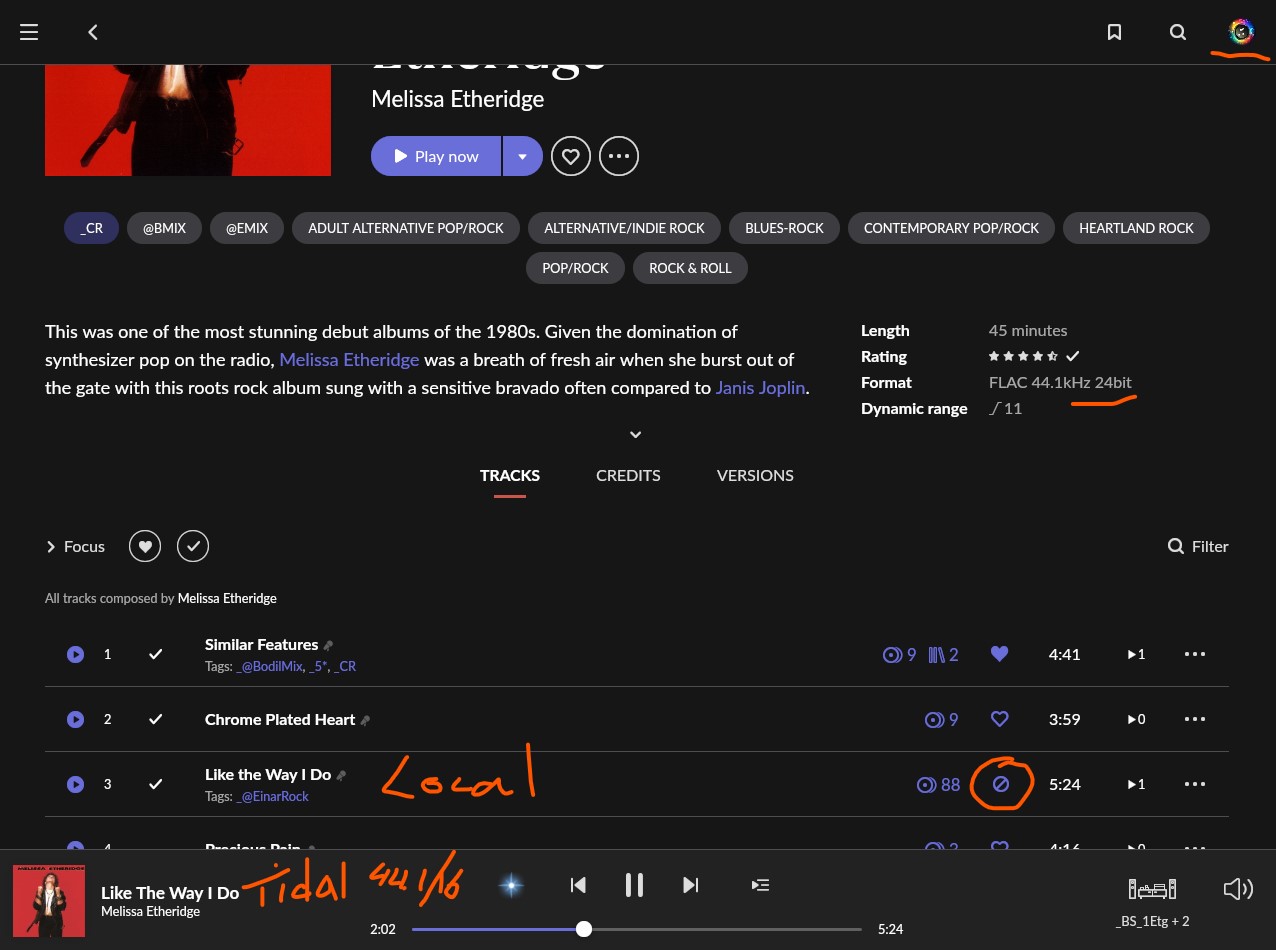The height and width of the screenshot is (950, 1276).
Task: Play track 3 Like the Way I Do
Action: (x=75, y=785)
